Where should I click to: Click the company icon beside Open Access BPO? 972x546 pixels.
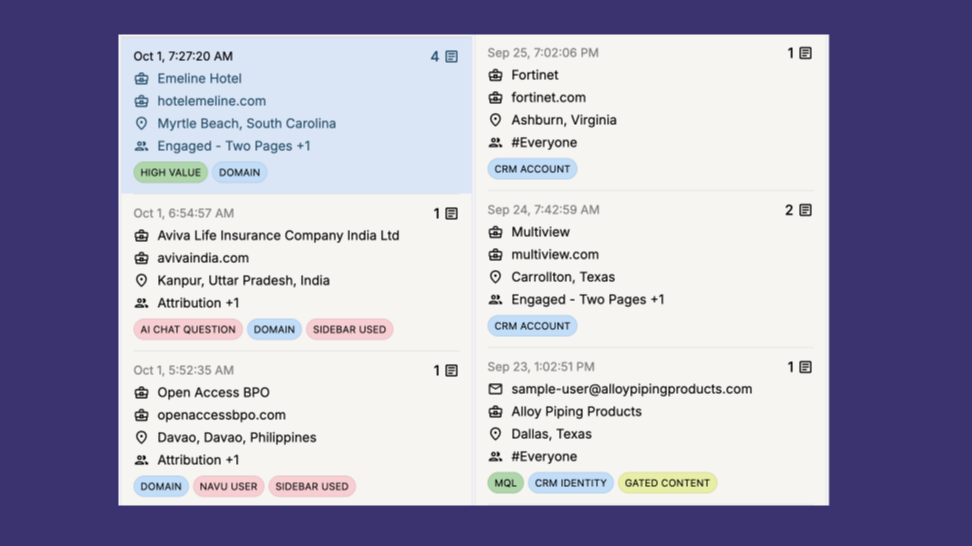(x=141, y=393)
